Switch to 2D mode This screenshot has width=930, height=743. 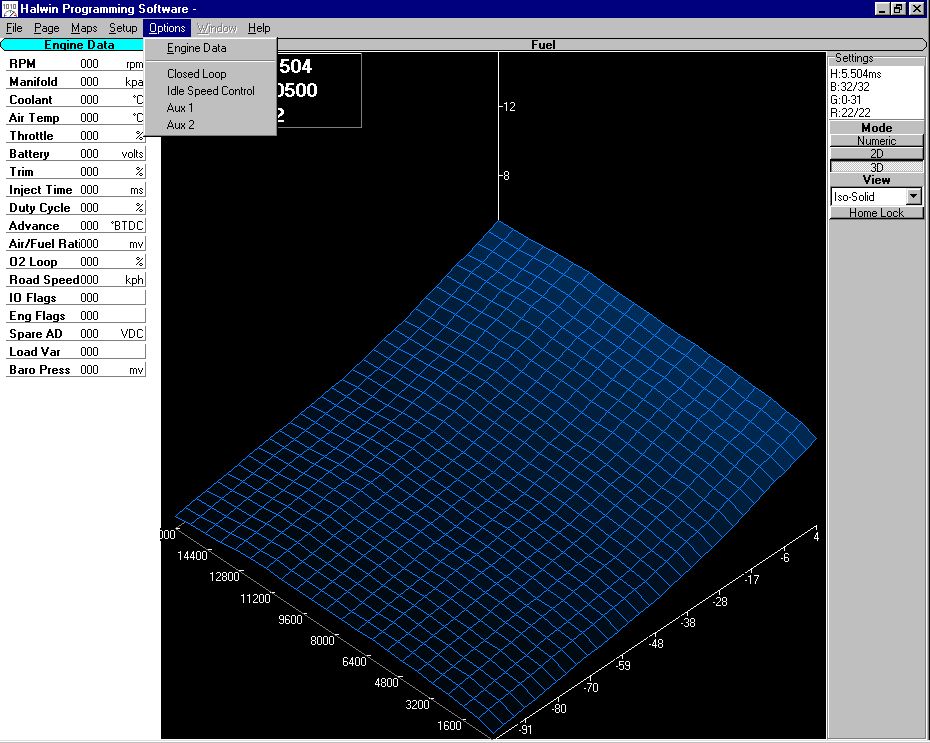[x=876, y=154]
